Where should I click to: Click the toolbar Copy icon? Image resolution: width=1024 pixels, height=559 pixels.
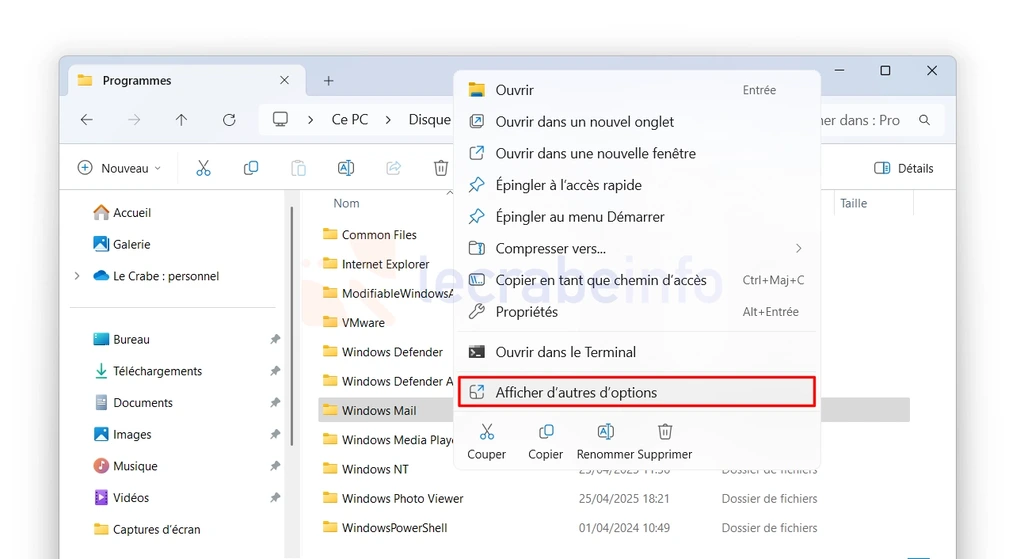point(251,168)
